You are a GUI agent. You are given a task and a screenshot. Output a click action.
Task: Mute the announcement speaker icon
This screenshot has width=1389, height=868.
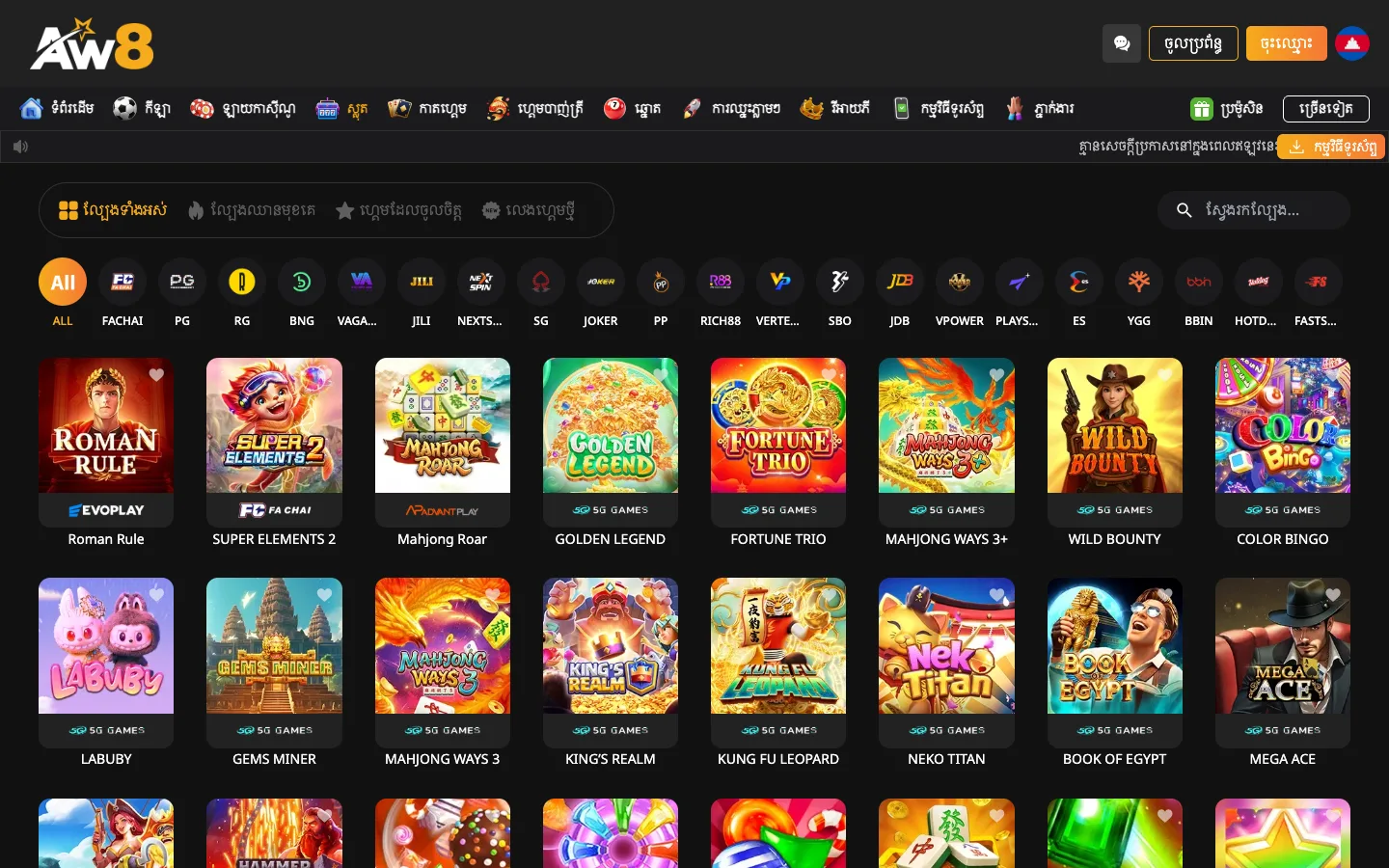(x=21, y=147)
